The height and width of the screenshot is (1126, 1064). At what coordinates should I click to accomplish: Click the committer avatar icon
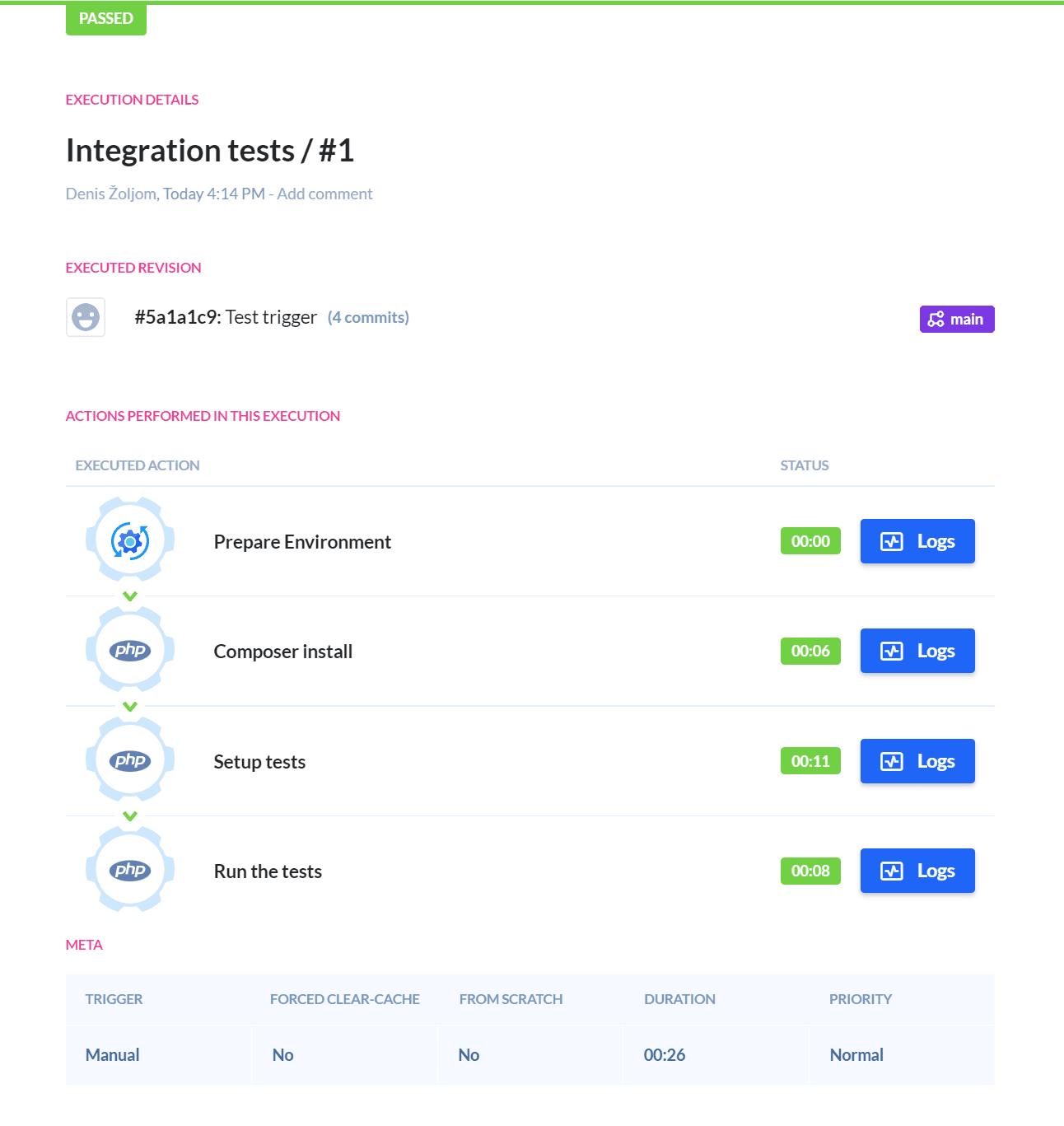point(86,317)
